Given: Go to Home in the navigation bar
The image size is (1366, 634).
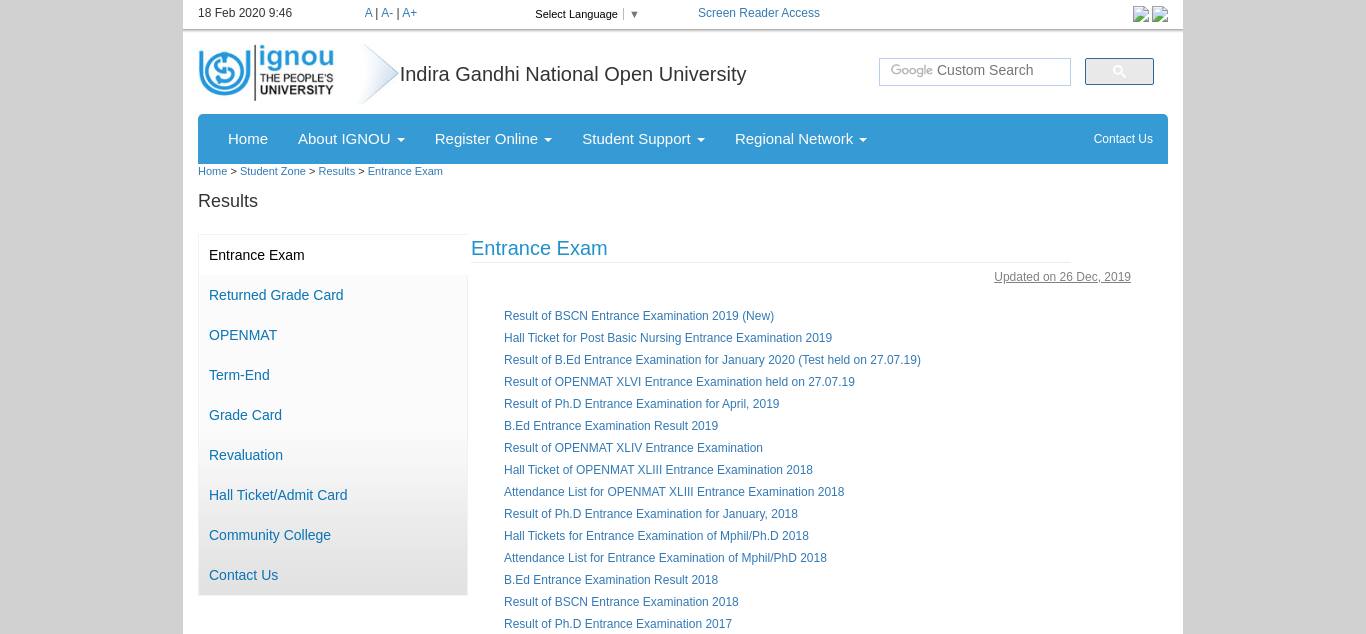Looking at the screenshot, I should coord(248,139).
